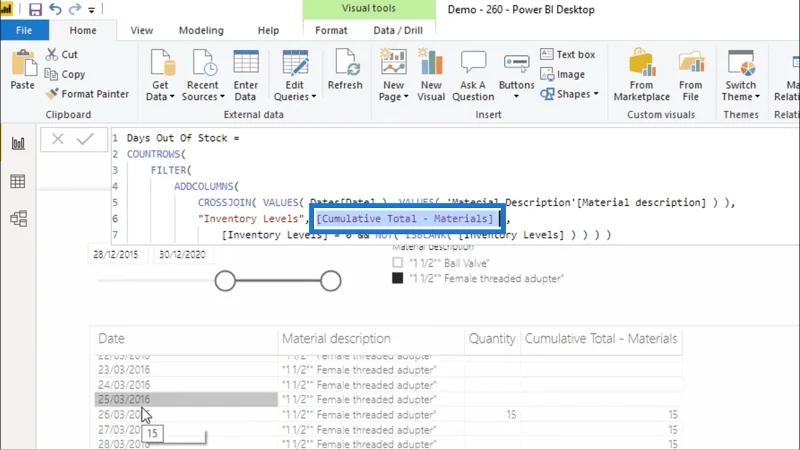Click Cut in the Clipboard group
This screenshot has width=800, height=450.
tap(62, 54)
